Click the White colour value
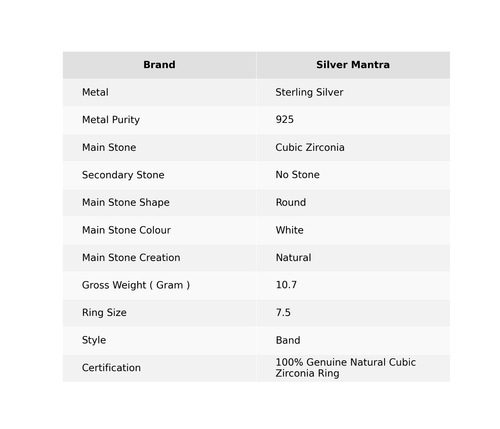500x429 pixels. (290, 230)
